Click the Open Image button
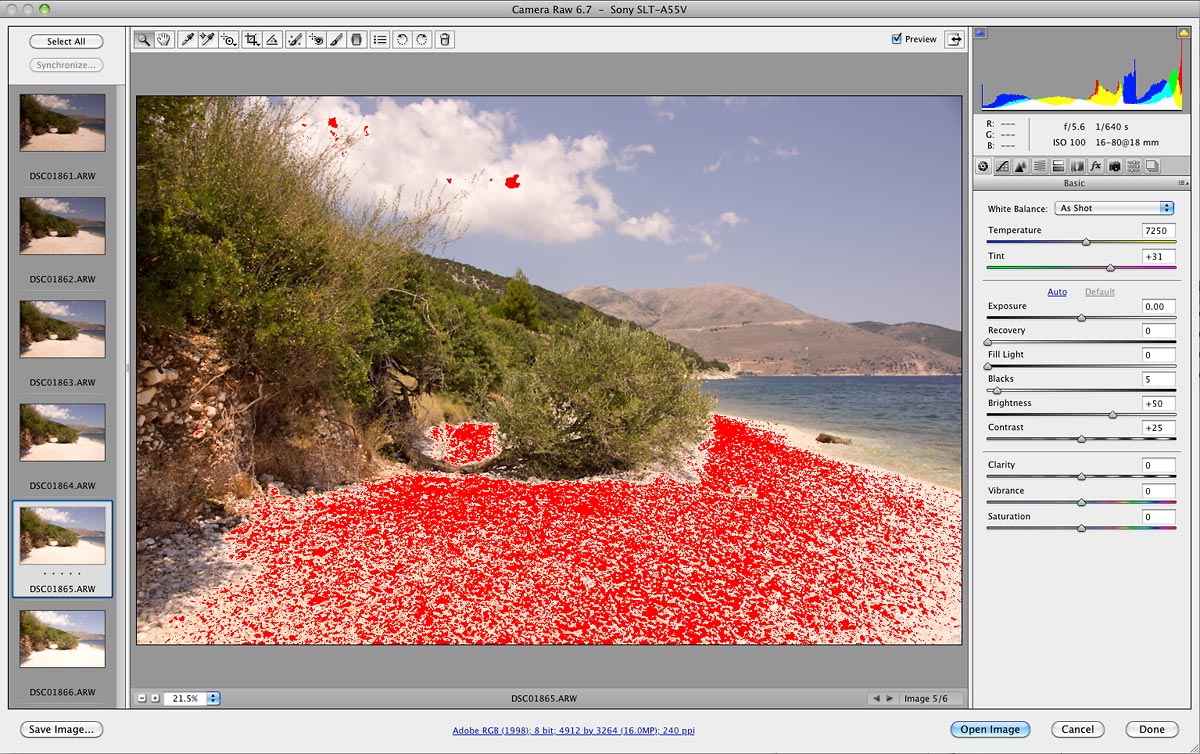Image resolution: width=1200 pixels, height=754 pixels. pos(989,730)
